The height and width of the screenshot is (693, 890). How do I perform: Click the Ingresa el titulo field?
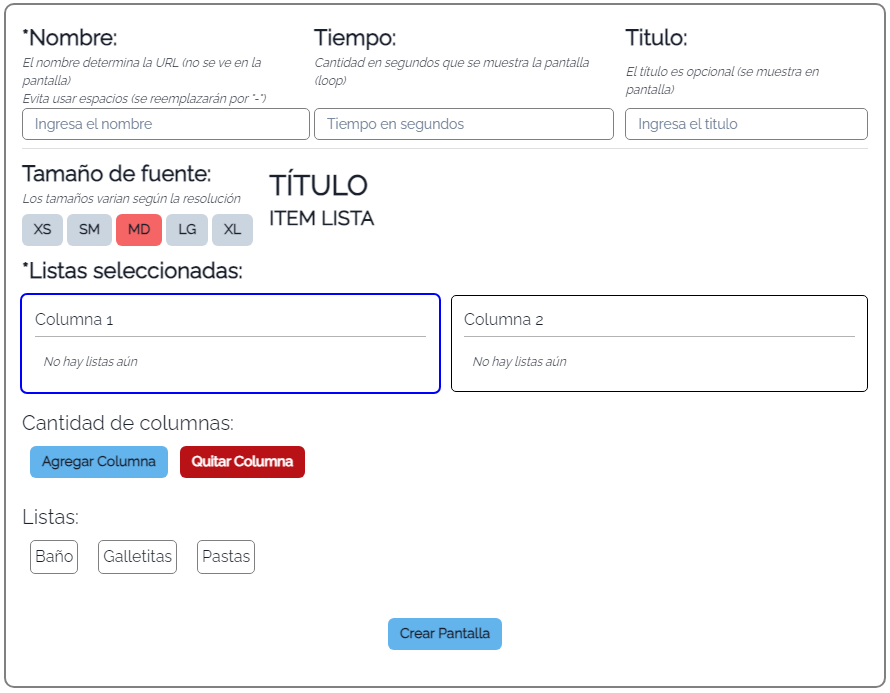[746, 124]
